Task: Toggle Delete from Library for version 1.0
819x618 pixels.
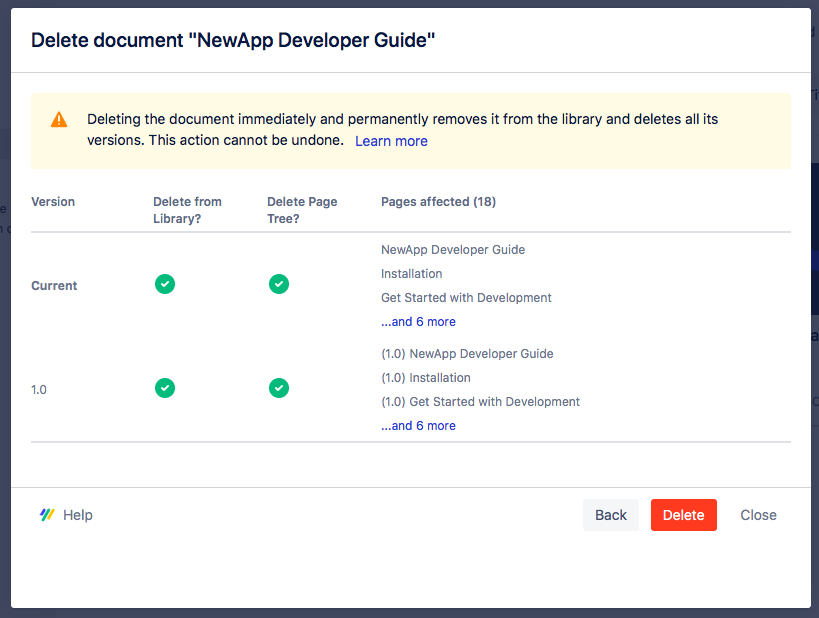Action: tap(165, 389)
